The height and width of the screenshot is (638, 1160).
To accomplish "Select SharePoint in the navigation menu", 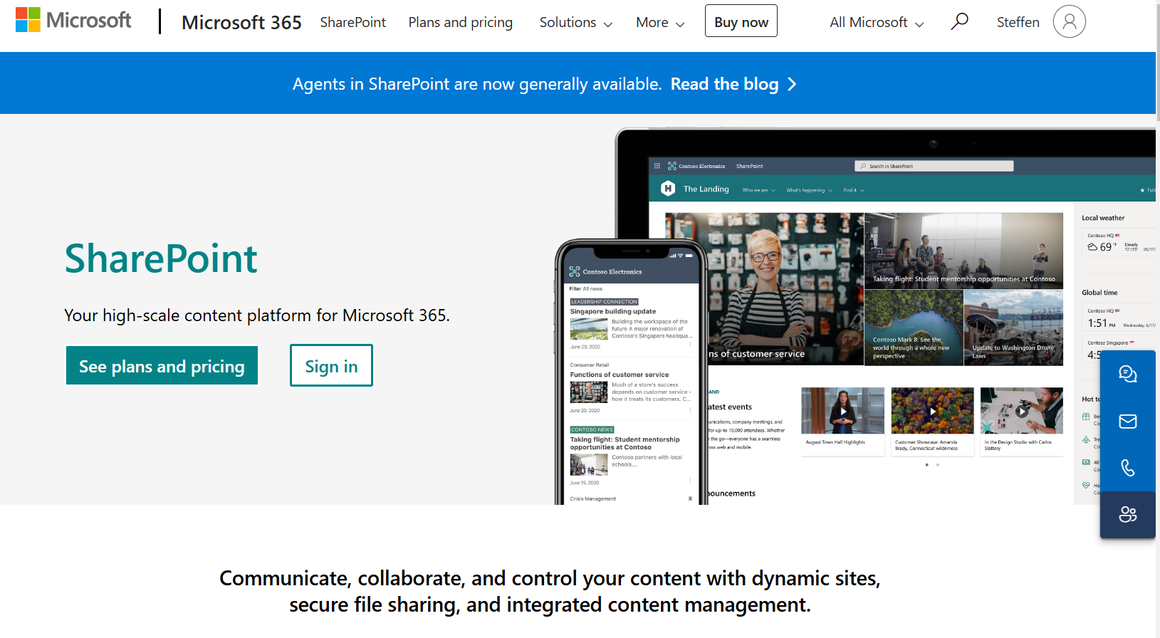I will (x=352, y=21).
